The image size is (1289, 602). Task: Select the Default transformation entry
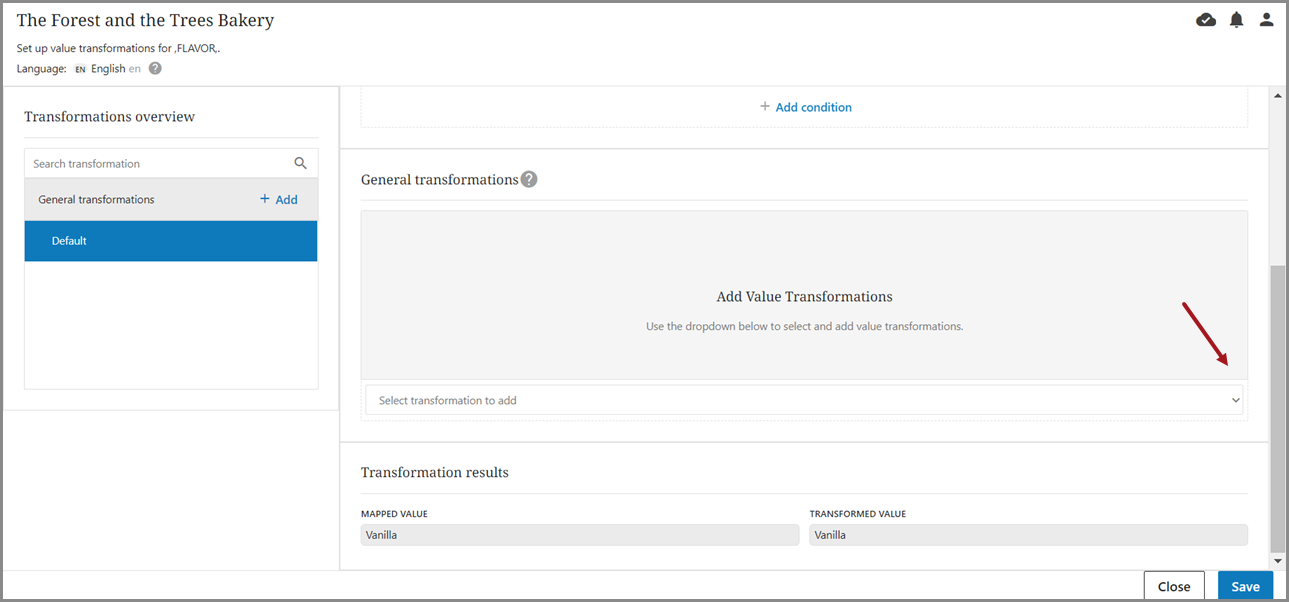click(x=171, y=241)
